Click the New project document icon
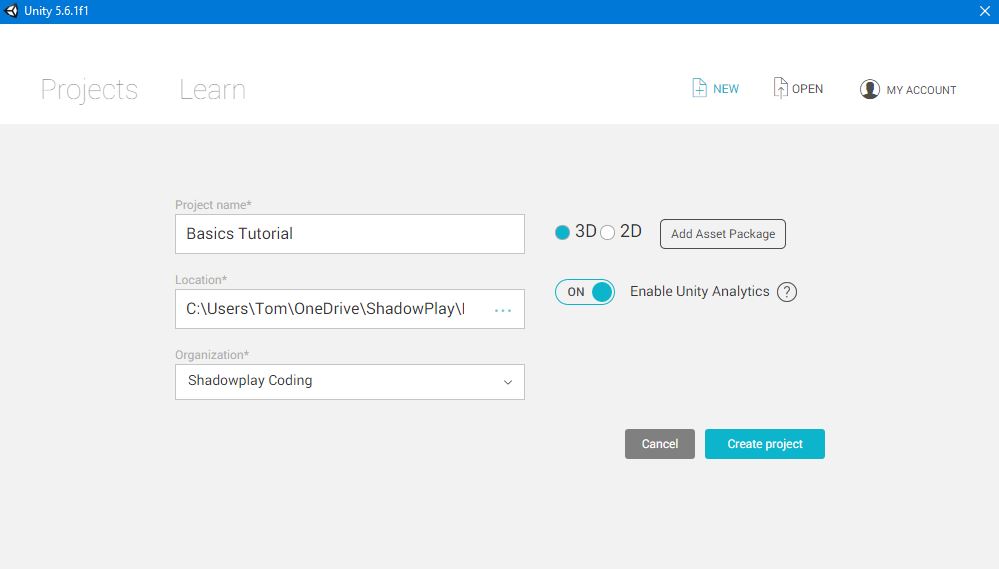The height and width of the screenshot is (569, 999). tap(699, 88)
